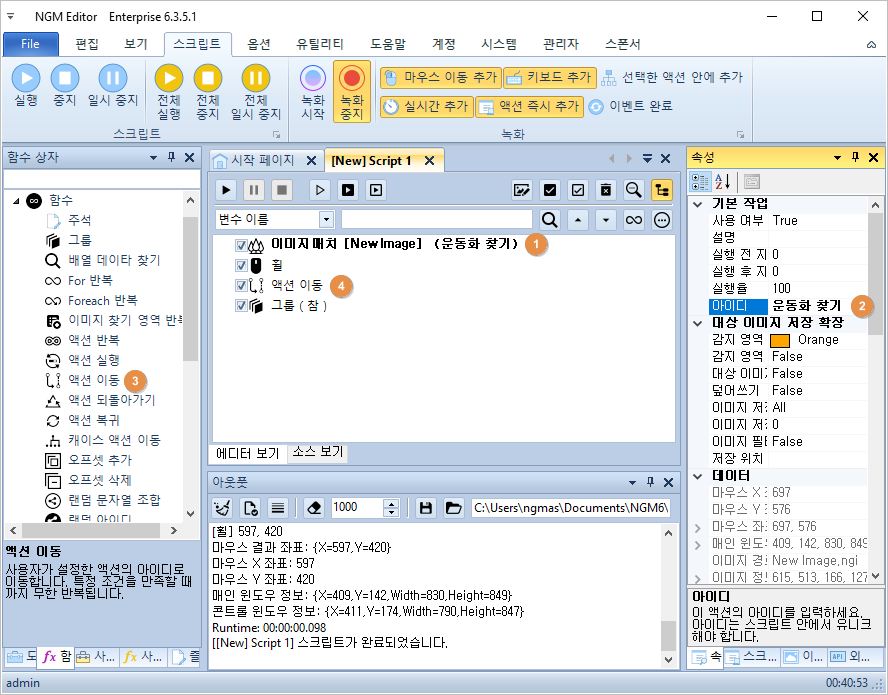
Task: Open the 보기 ribbon tab
Action: click(x=136, y=44)
